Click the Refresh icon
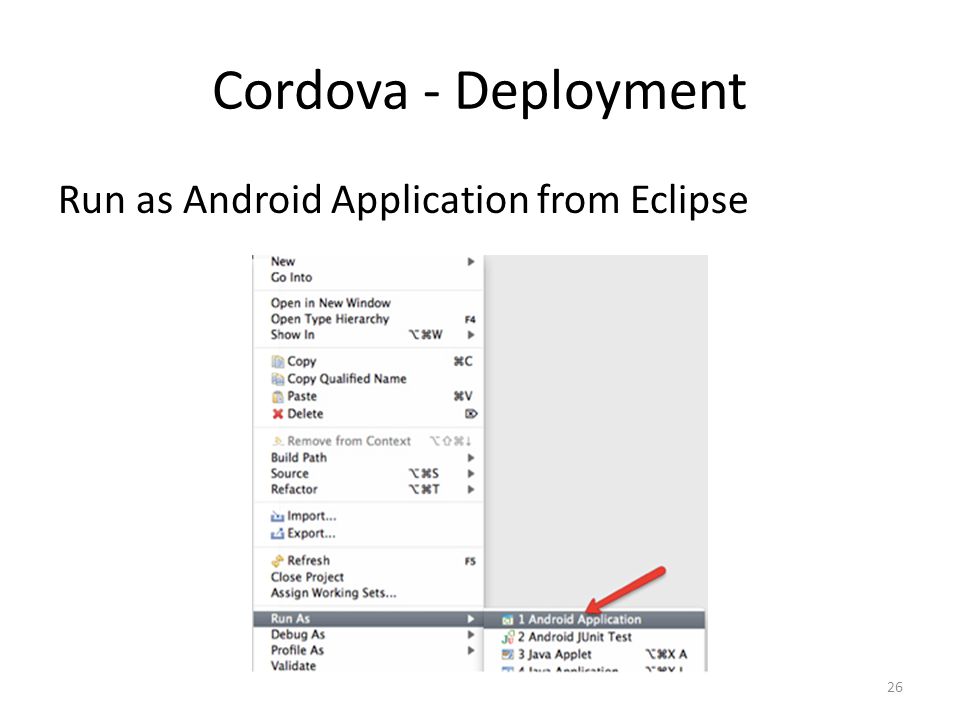Image resolution: width=960 pixels, height=720 pixels. [x=278, y=561]
